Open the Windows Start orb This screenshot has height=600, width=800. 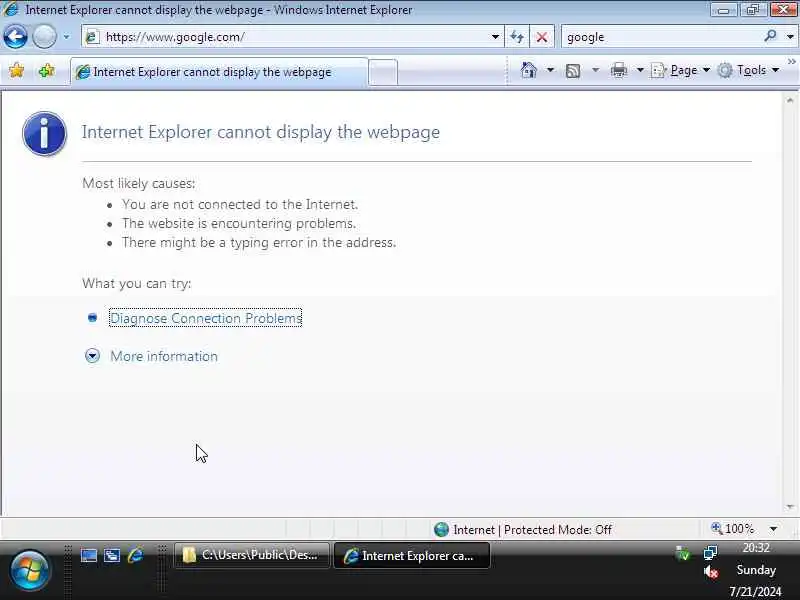click(29, 570)
